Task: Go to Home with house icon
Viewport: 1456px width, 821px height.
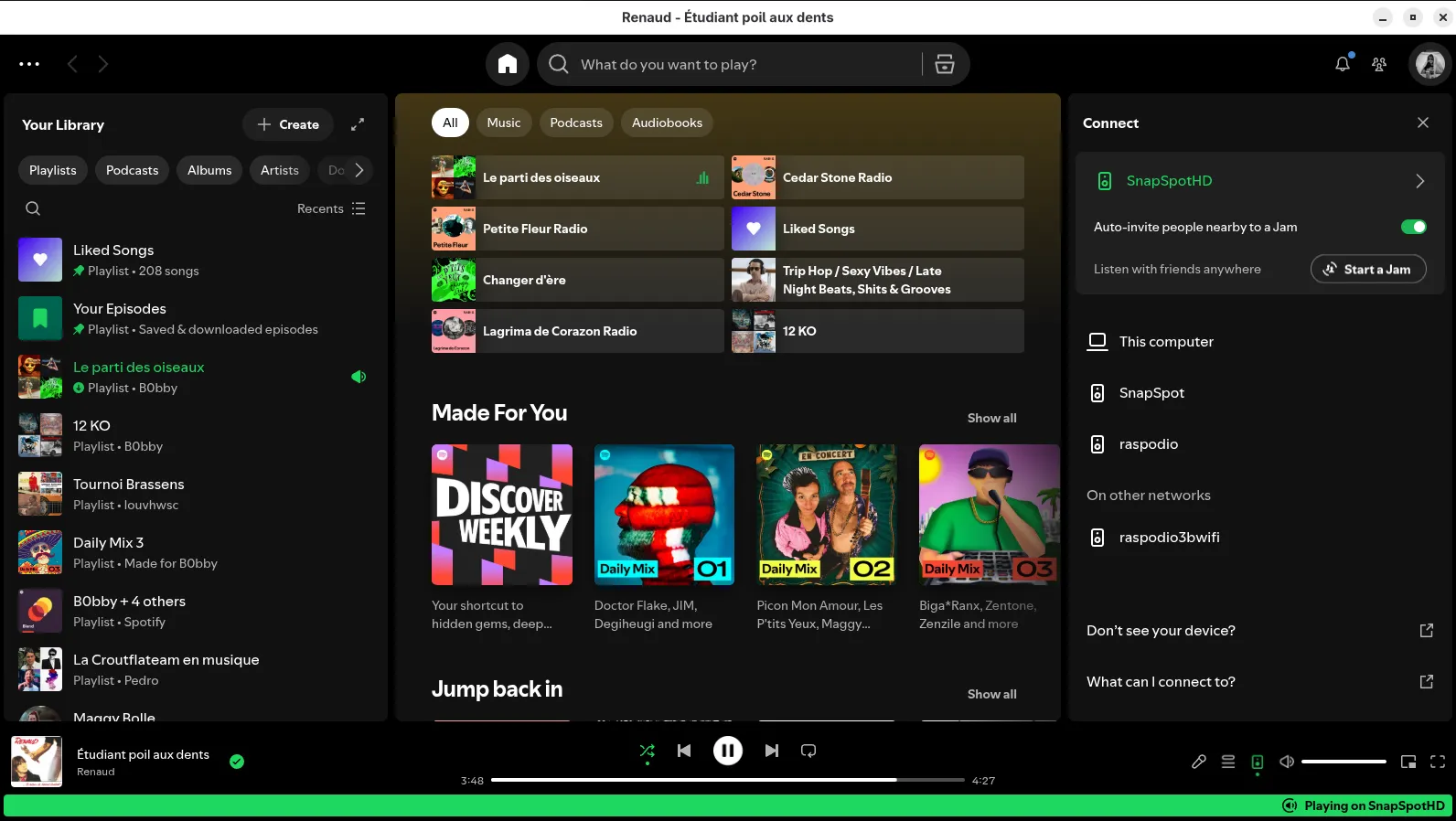Action: point(508,64)
